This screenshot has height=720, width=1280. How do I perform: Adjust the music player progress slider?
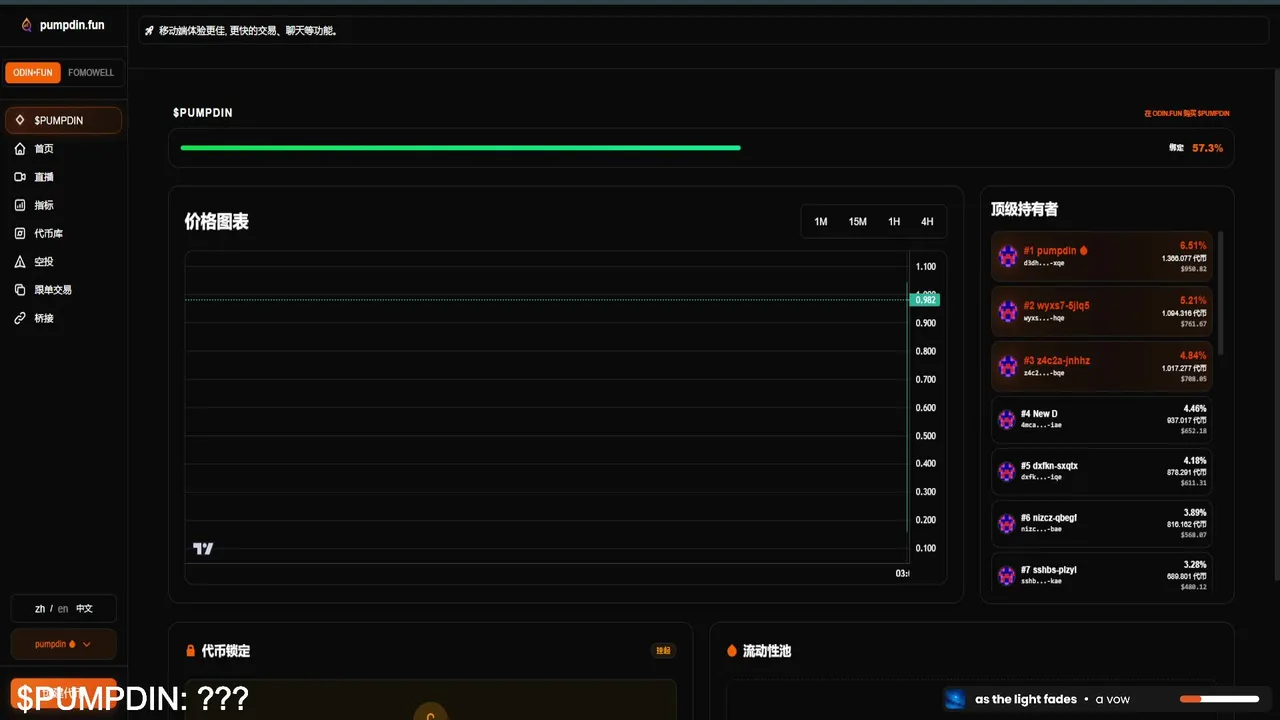1219,699
